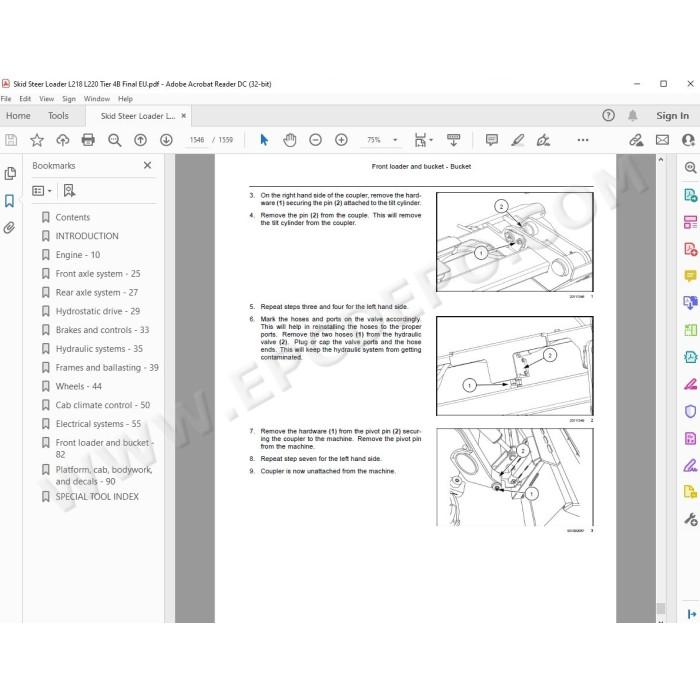The width and height of the screenshot is (700, 700).
Task: Select the Hand pan tool
Action: coord(290,140)
